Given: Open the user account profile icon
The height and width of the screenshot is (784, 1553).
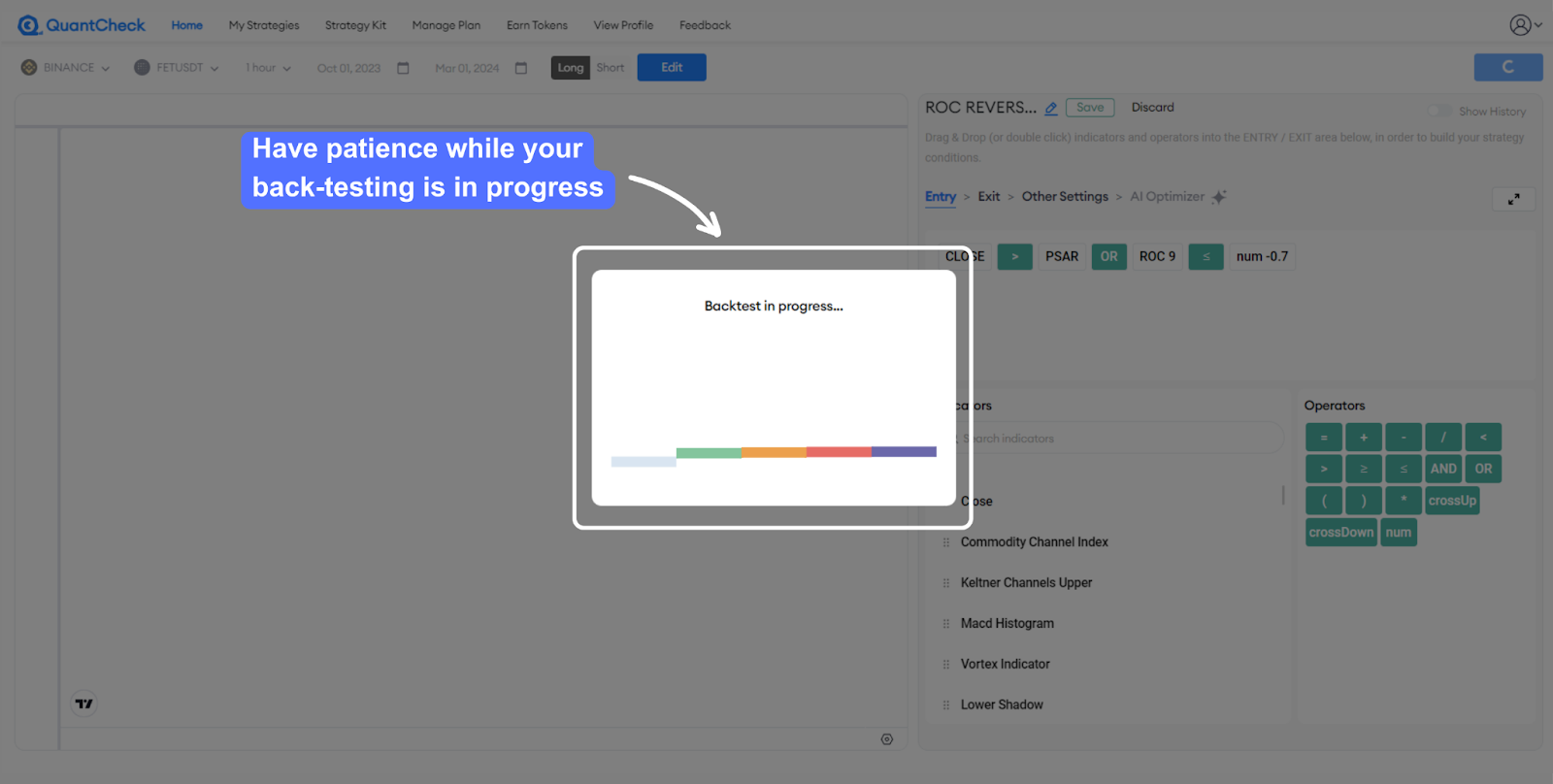Looking at the screenshot, I should (1521, 25).
